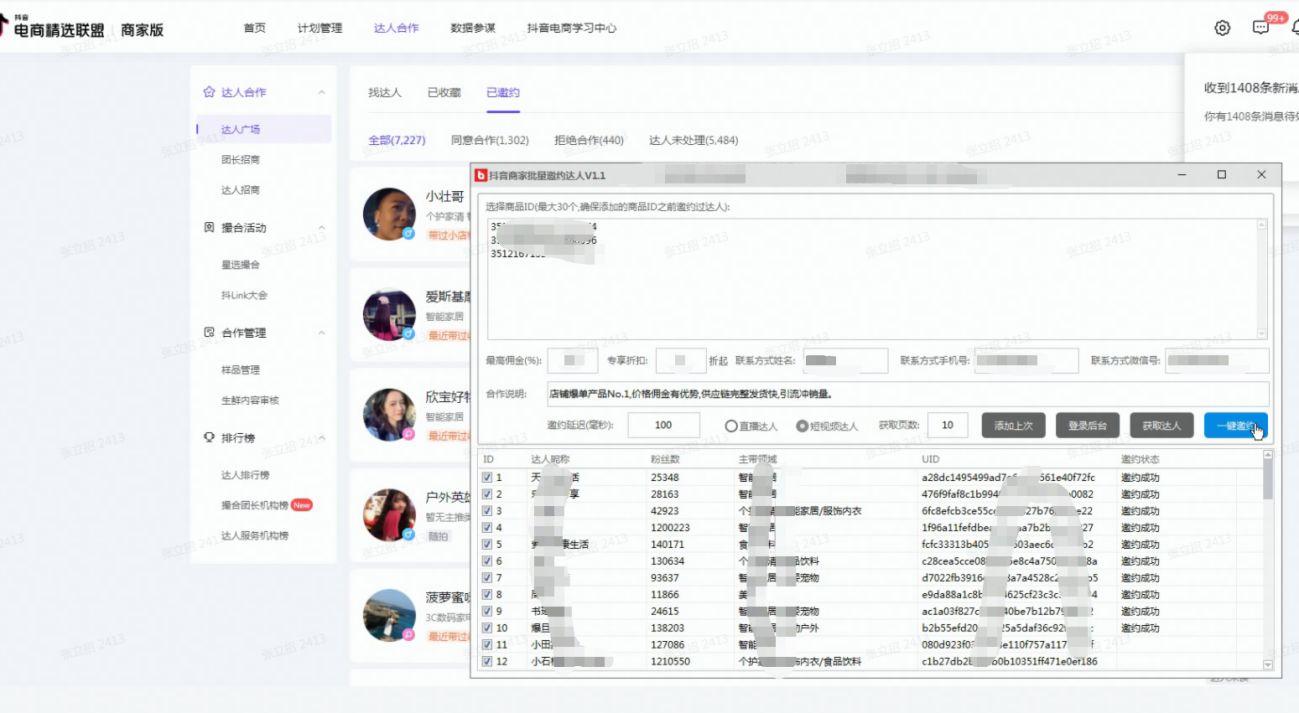Click the 合作管理 sidebar section icon
The image size is (1299, 713).
pyautogui.click(x=209, y=332)
